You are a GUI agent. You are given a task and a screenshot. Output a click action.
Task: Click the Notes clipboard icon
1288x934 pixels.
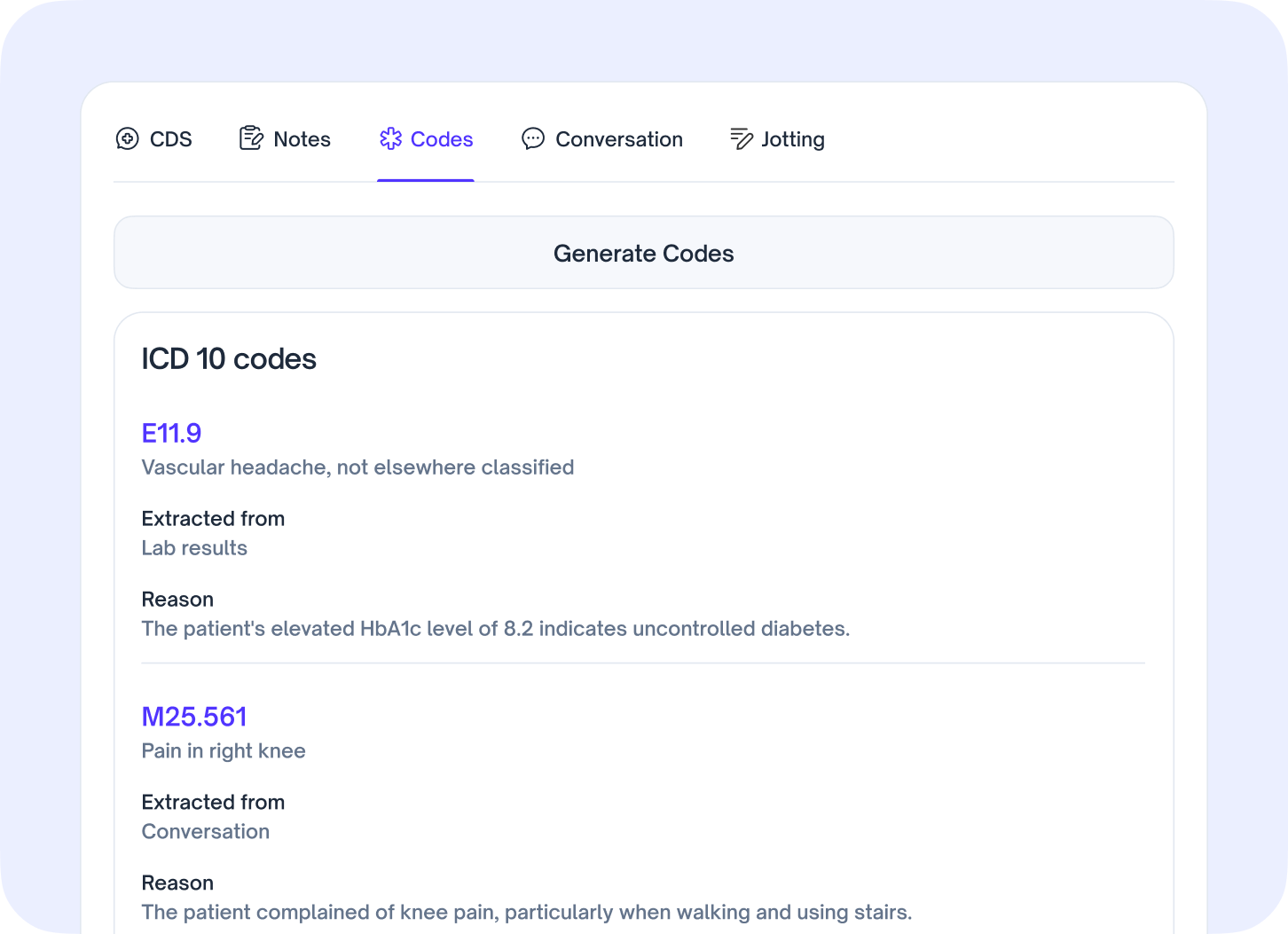pyautogui.click(x=250, y=137)
